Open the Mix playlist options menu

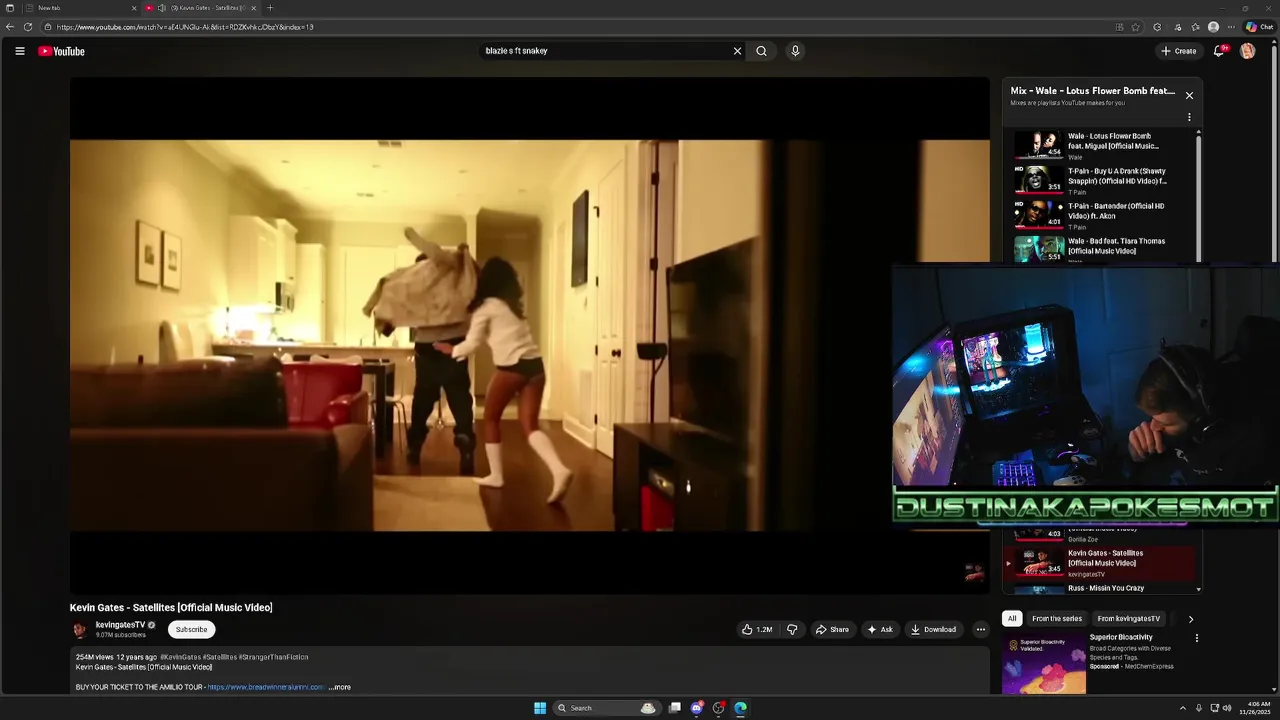pyautogui.click(x=1189, y=117)
